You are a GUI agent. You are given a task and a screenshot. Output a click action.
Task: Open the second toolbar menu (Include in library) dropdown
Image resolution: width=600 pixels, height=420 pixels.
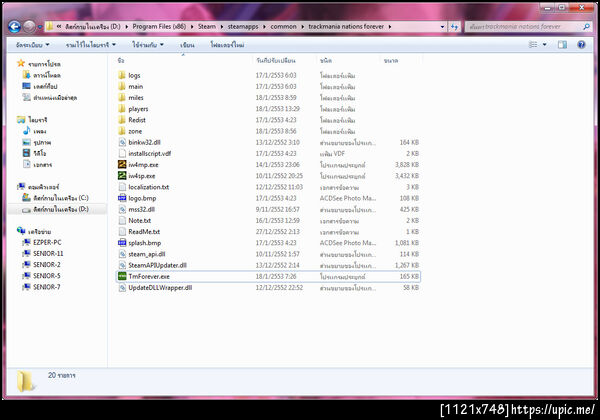point(91,45)
